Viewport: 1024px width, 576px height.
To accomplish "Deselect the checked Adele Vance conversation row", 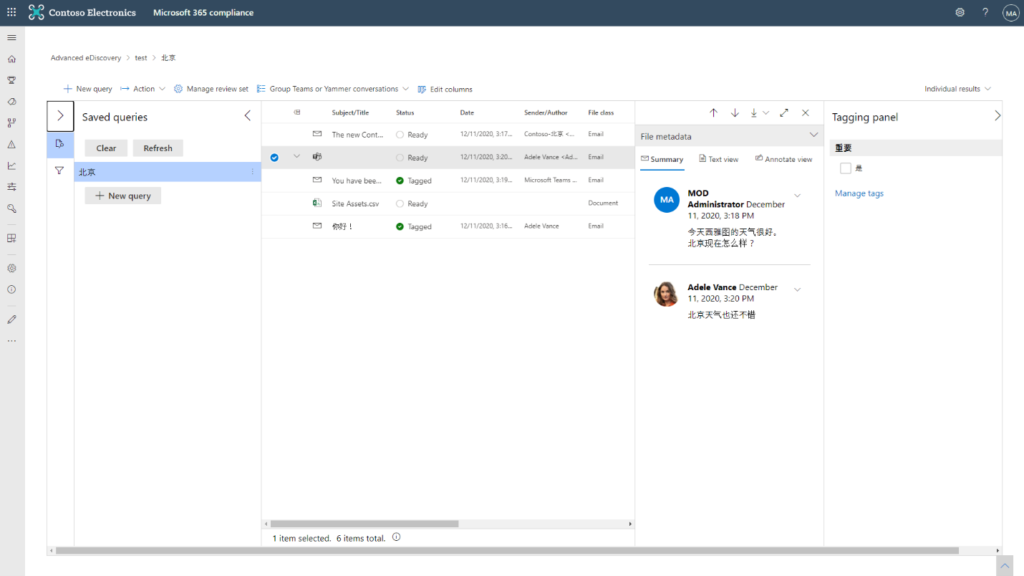I will [274, 157].
